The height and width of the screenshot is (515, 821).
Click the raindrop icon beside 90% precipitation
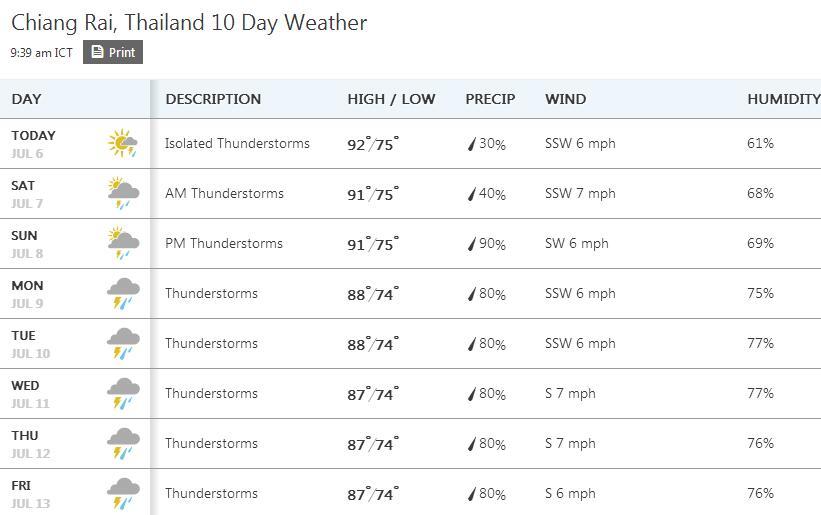coord(472,244)
